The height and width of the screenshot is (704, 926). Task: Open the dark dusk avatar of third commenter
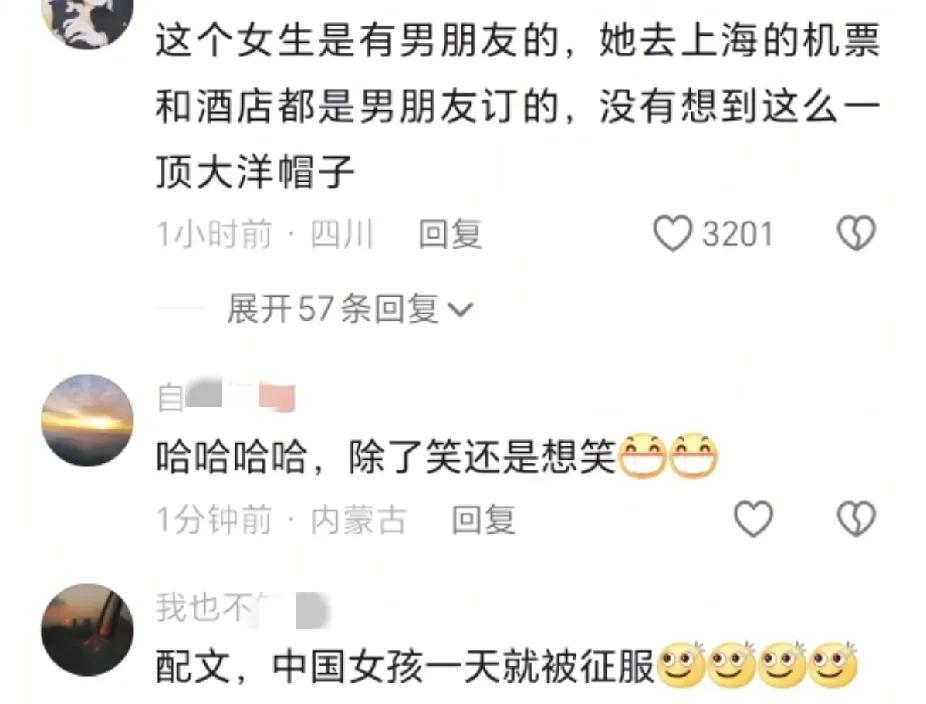pyautogui.click(x=87, y=629)
